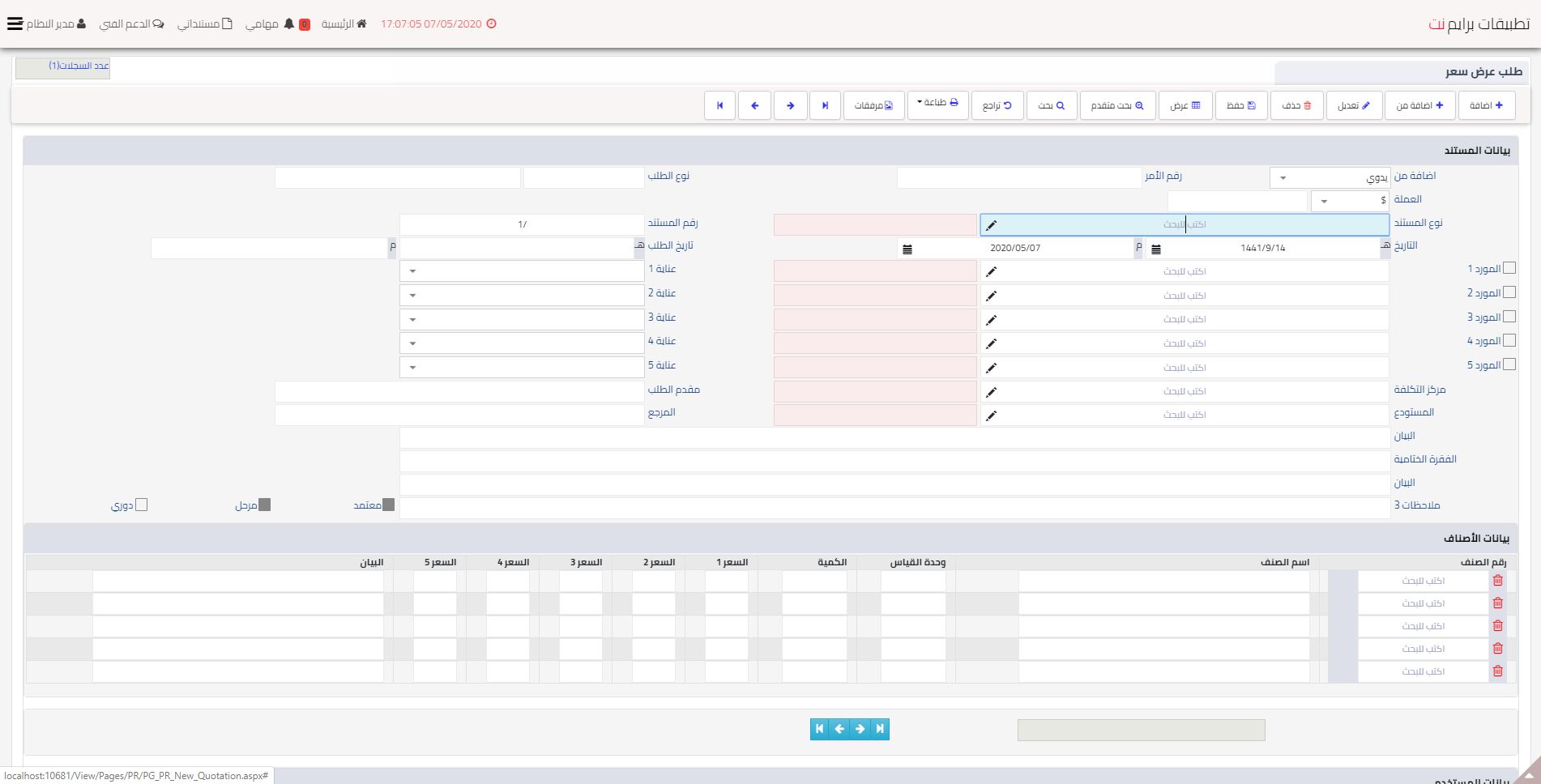Delete the first item row via trash icon
The image size is (1541, 784).
[x=1497, y=581]
